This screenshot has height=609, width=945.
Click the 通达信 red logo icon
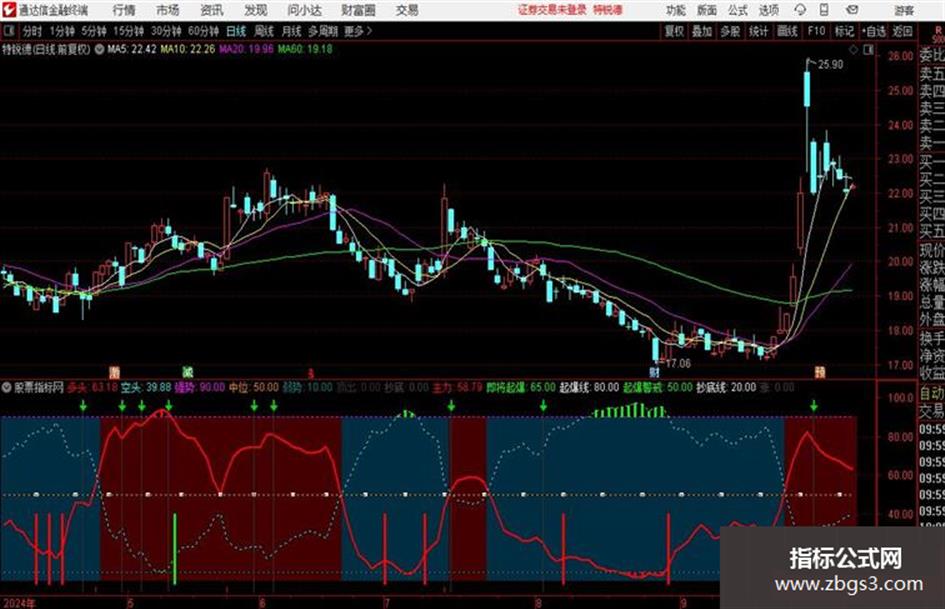coord(9,10)
